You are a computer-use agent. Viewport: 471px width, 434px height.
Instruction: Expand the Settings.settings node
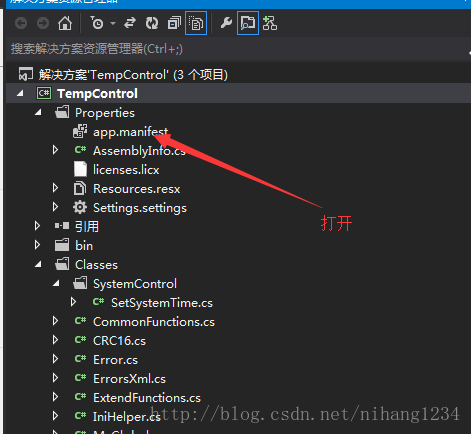[x=55, y=207]
